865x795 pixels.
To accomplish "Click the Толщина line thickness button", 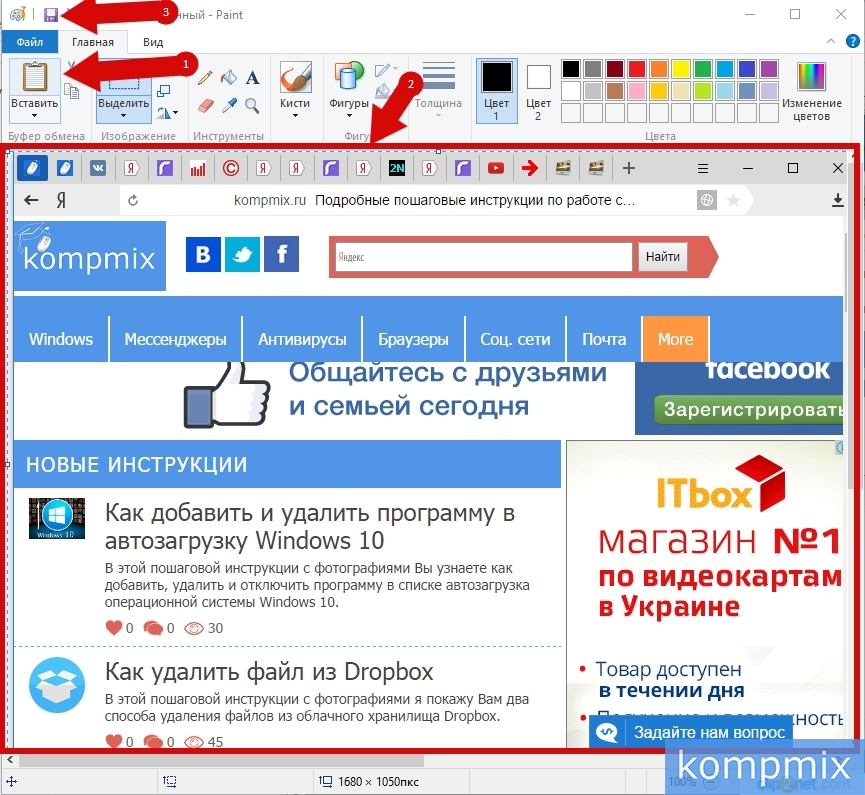I will [x=439, y=90].
